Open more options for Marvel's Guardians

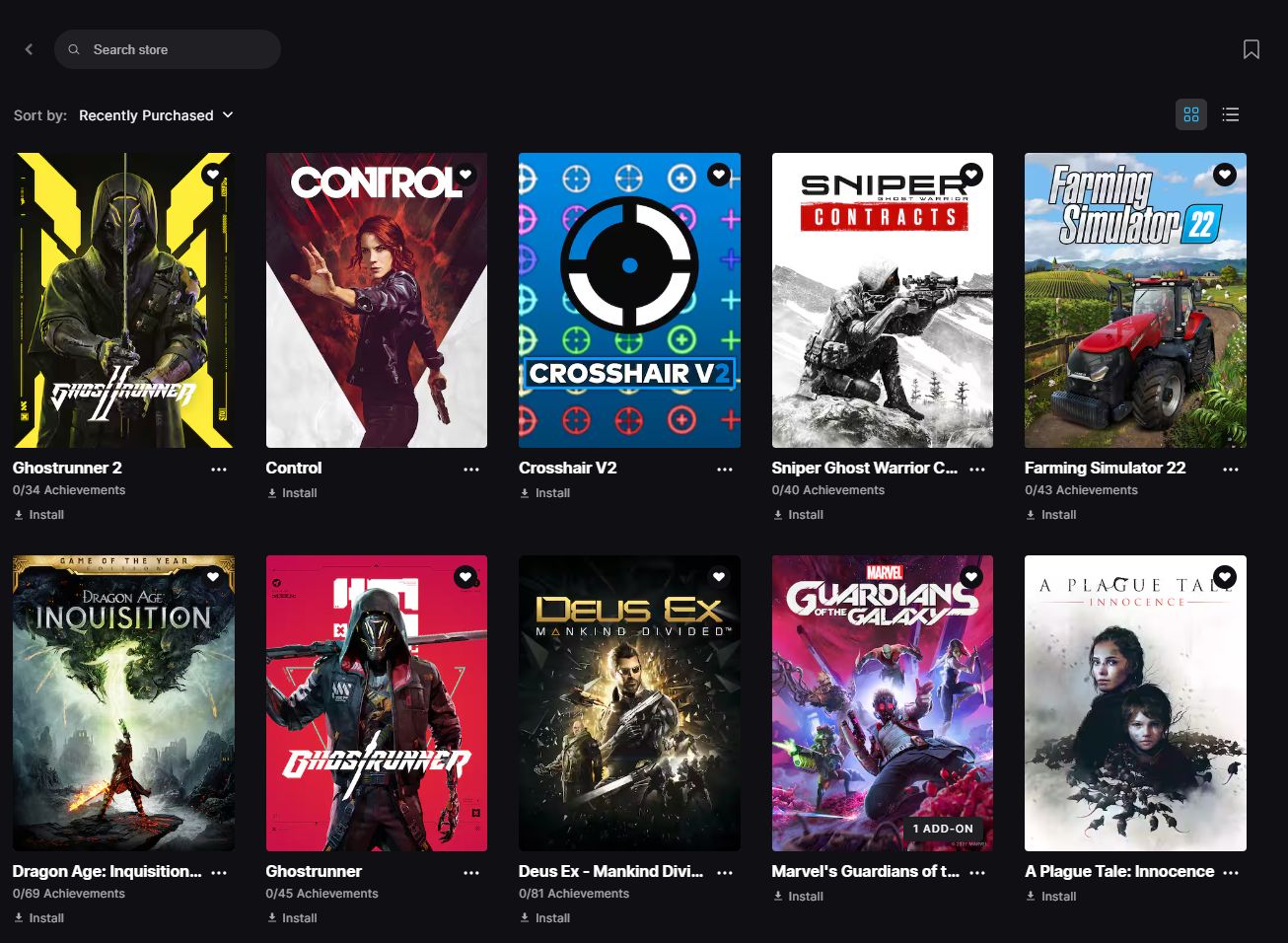(x=977, y=873)
